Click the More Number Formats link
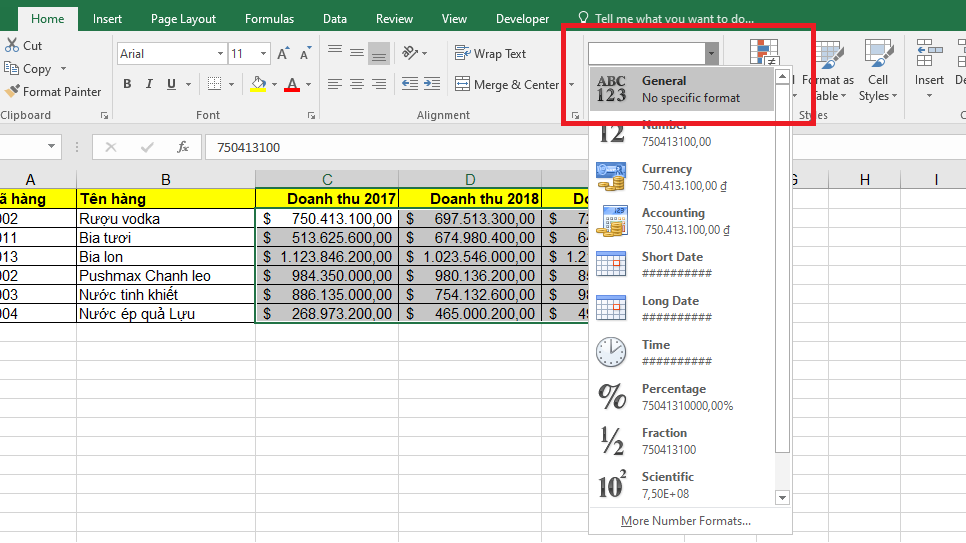The width and height of the screenshot is (966, 543). point(685,521)
